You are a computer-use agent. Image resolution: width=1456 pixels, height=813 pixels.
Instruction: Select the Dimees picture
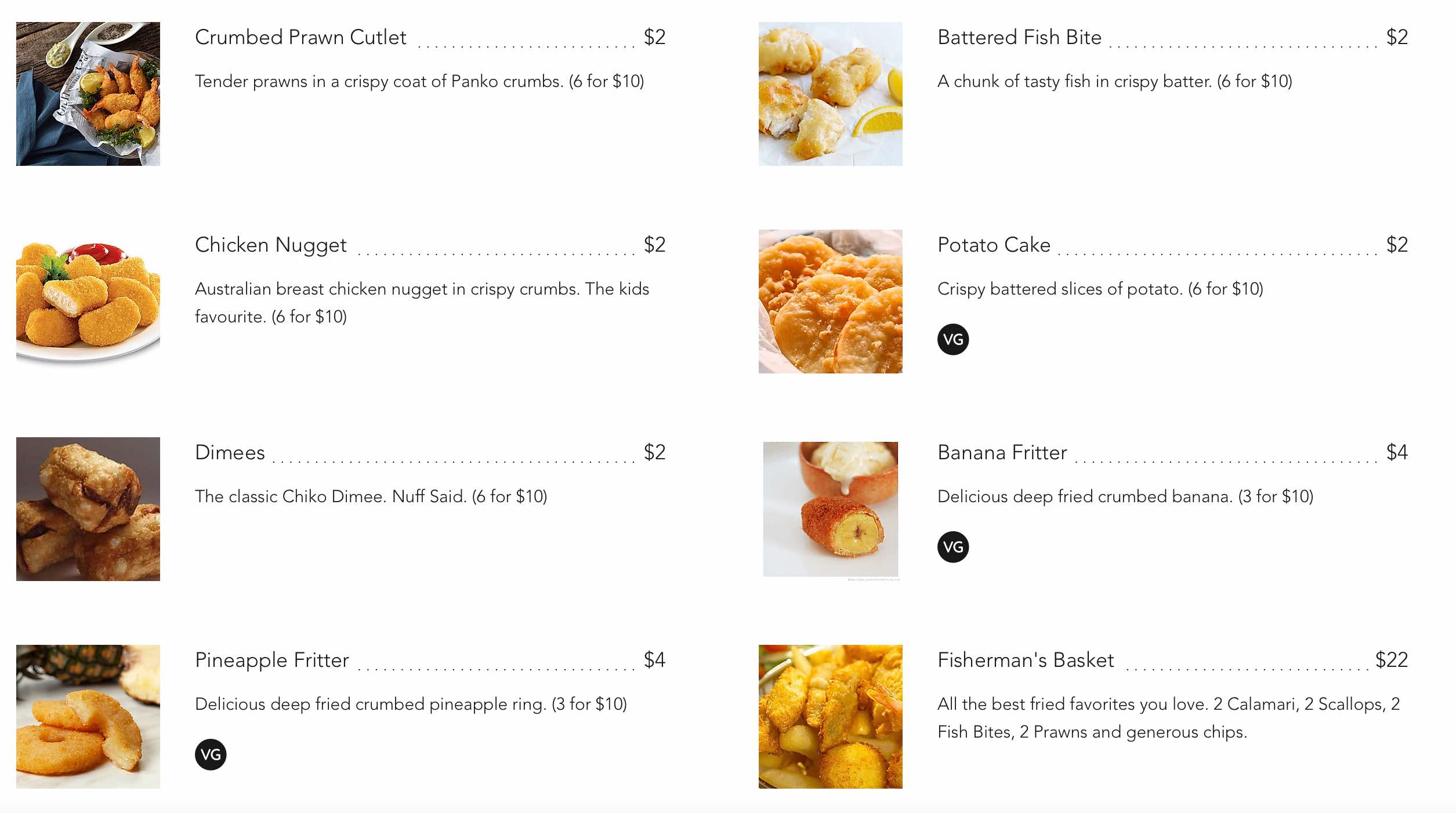coord(88,509)
